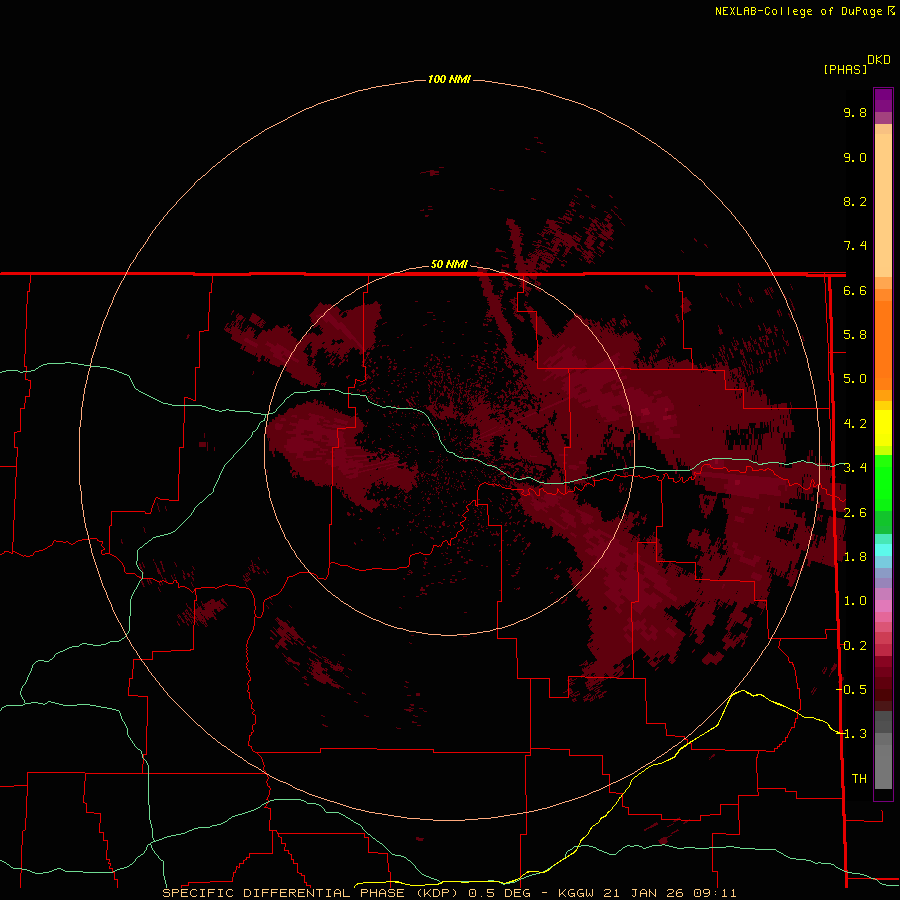900x900 pixels.
Task: Click the 7.4 value on color scale
Action: [x=855, y=246]
